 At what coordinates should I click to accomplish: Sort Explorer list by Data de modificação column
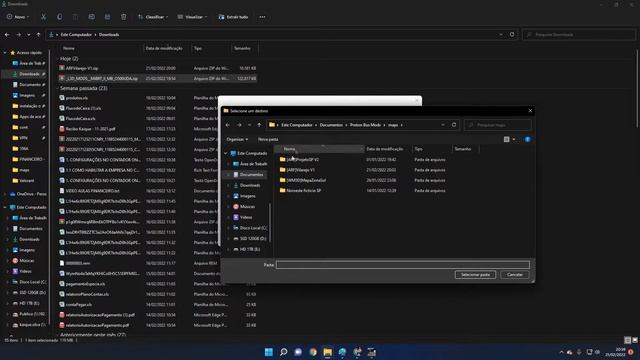point(164,48)
